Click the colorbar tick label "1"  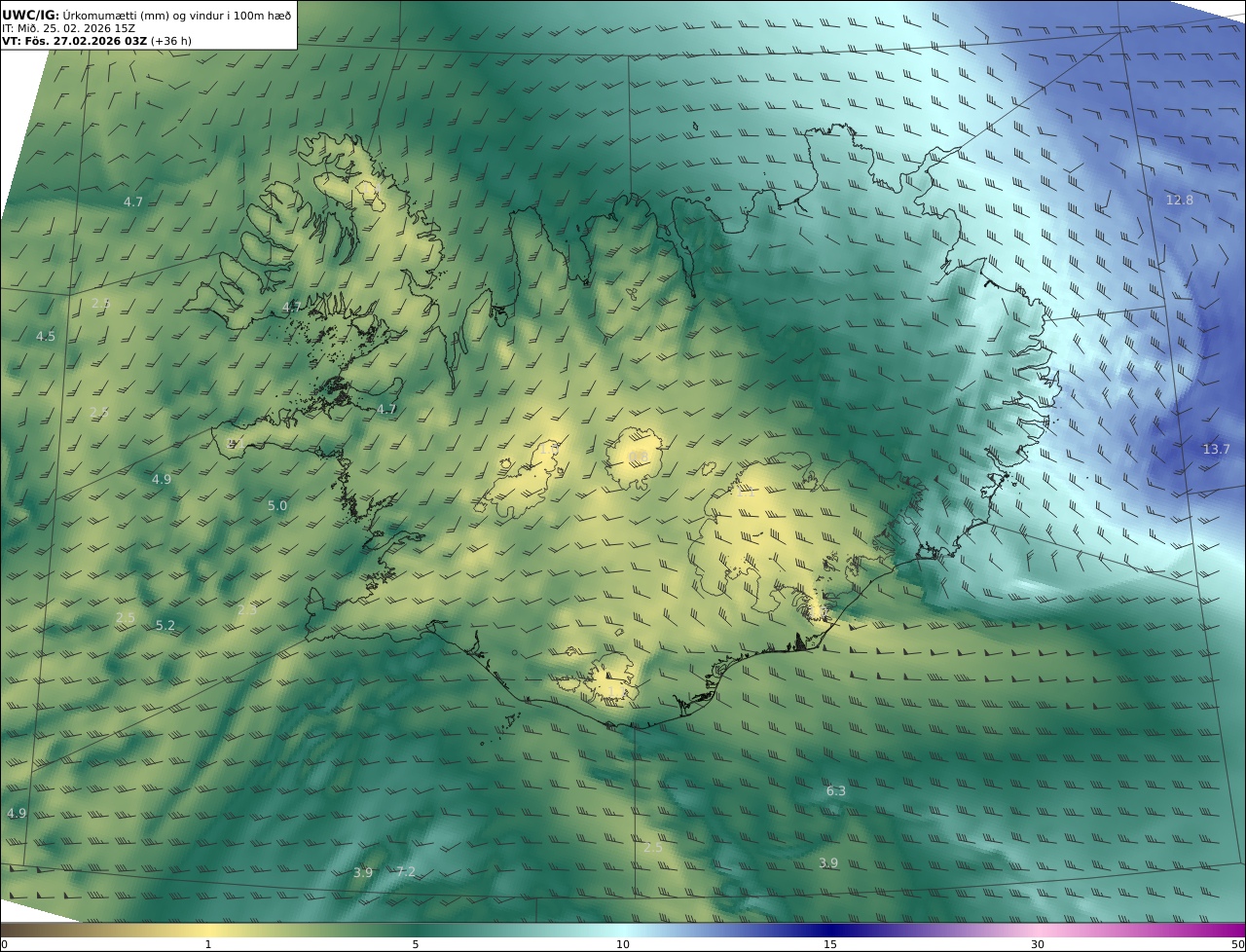point(208,944)
